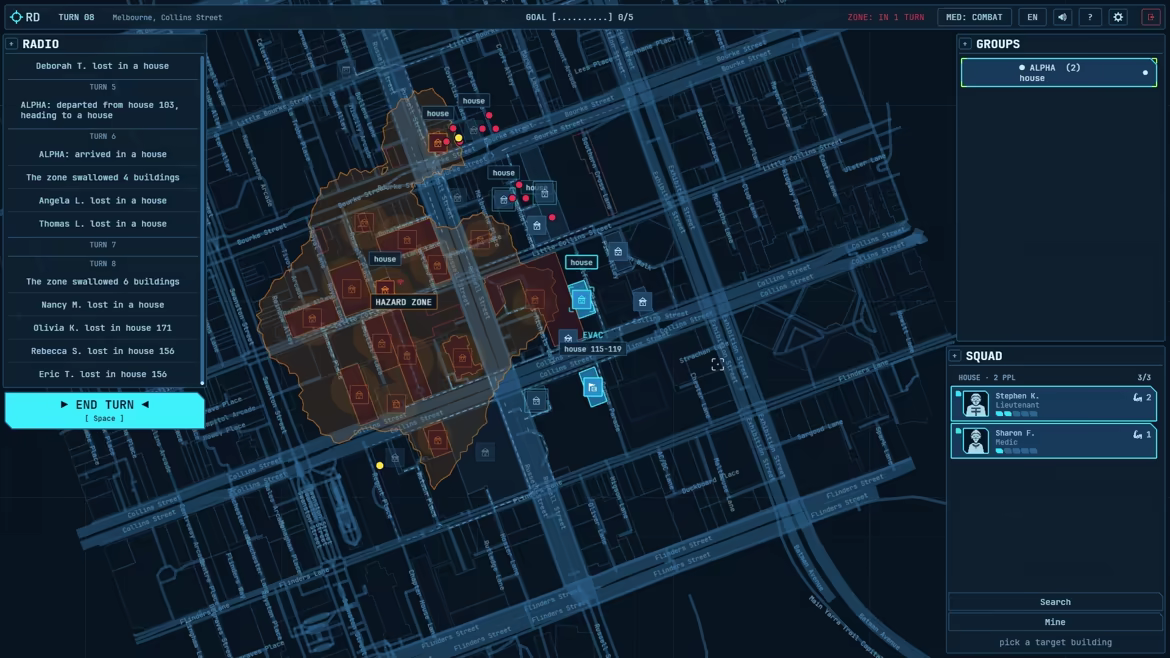Toggle the MED: COMBAT mode

pyautogui.click(x=974, y=16)
